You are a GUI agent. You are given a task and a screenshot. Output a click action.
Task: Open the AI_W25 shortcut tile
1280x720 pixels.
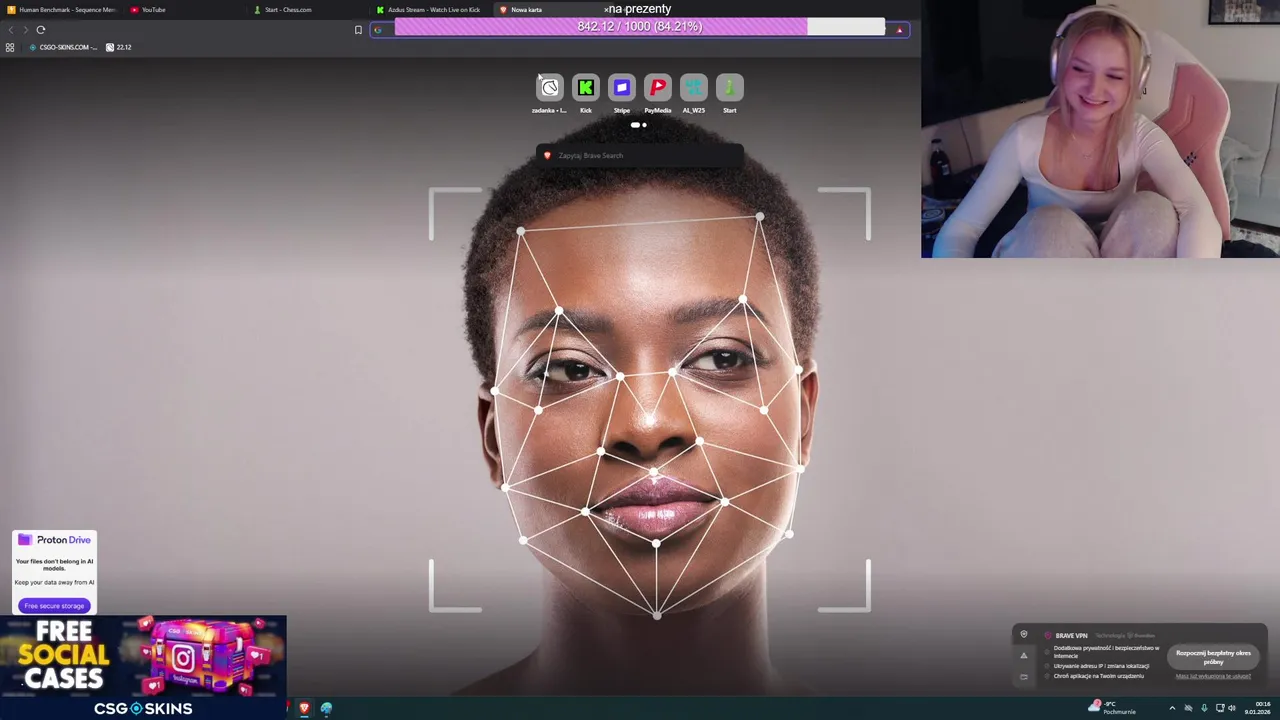point(694,88)
